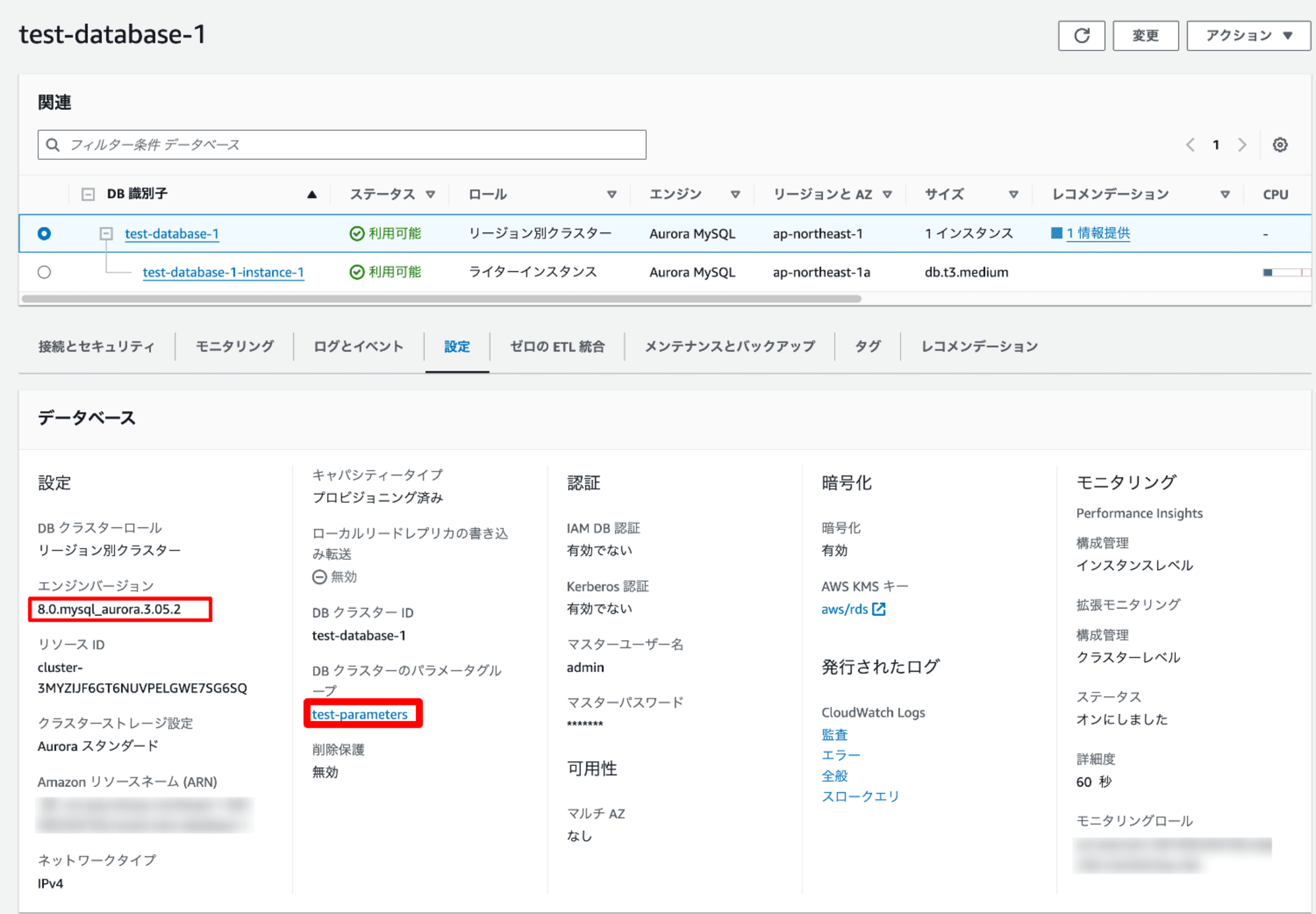
Task: Open the test-database-1-instance-1 link
Action: (x=223, y=272)
